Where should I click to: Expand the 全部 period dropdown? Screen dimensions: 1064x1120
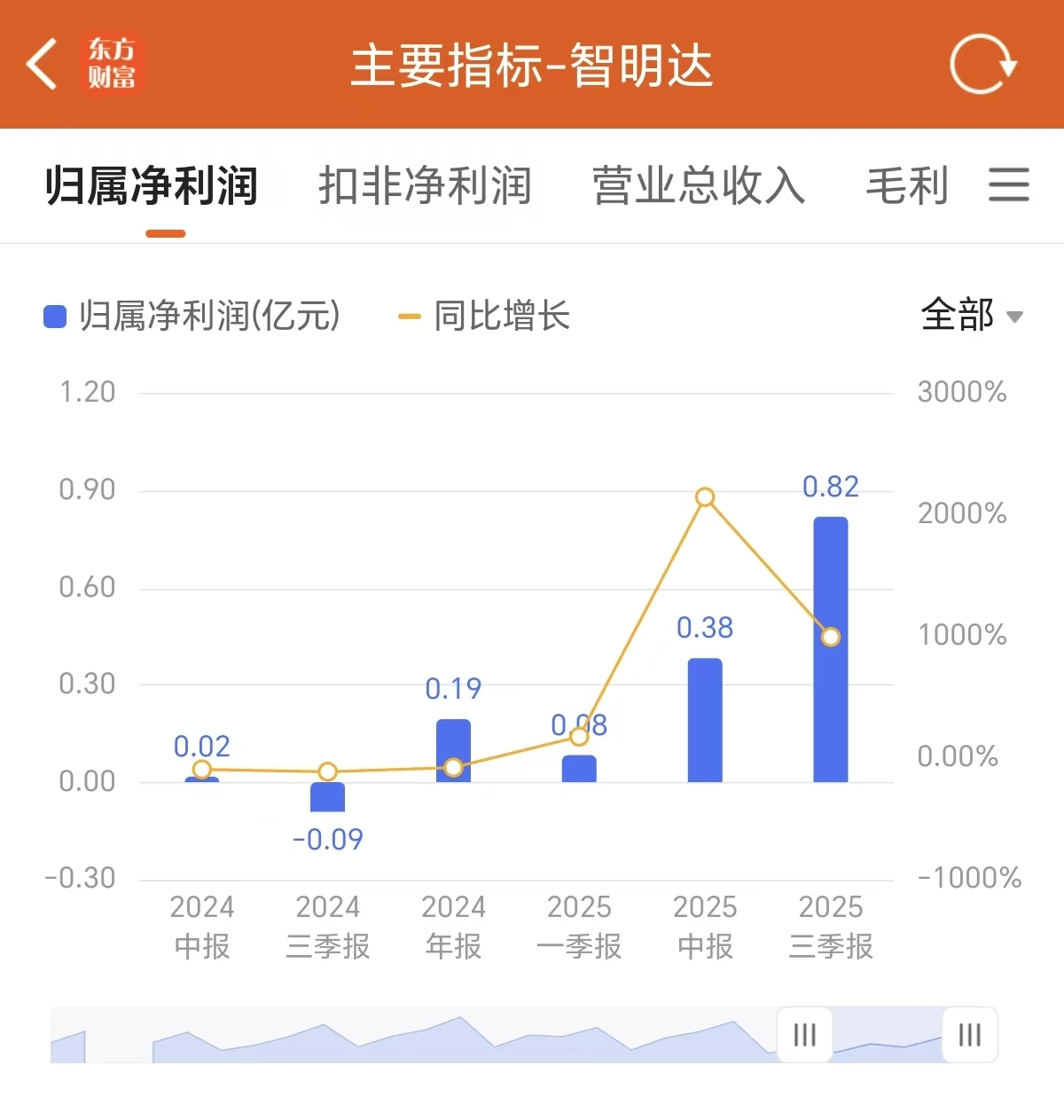[x=971, y=315]
